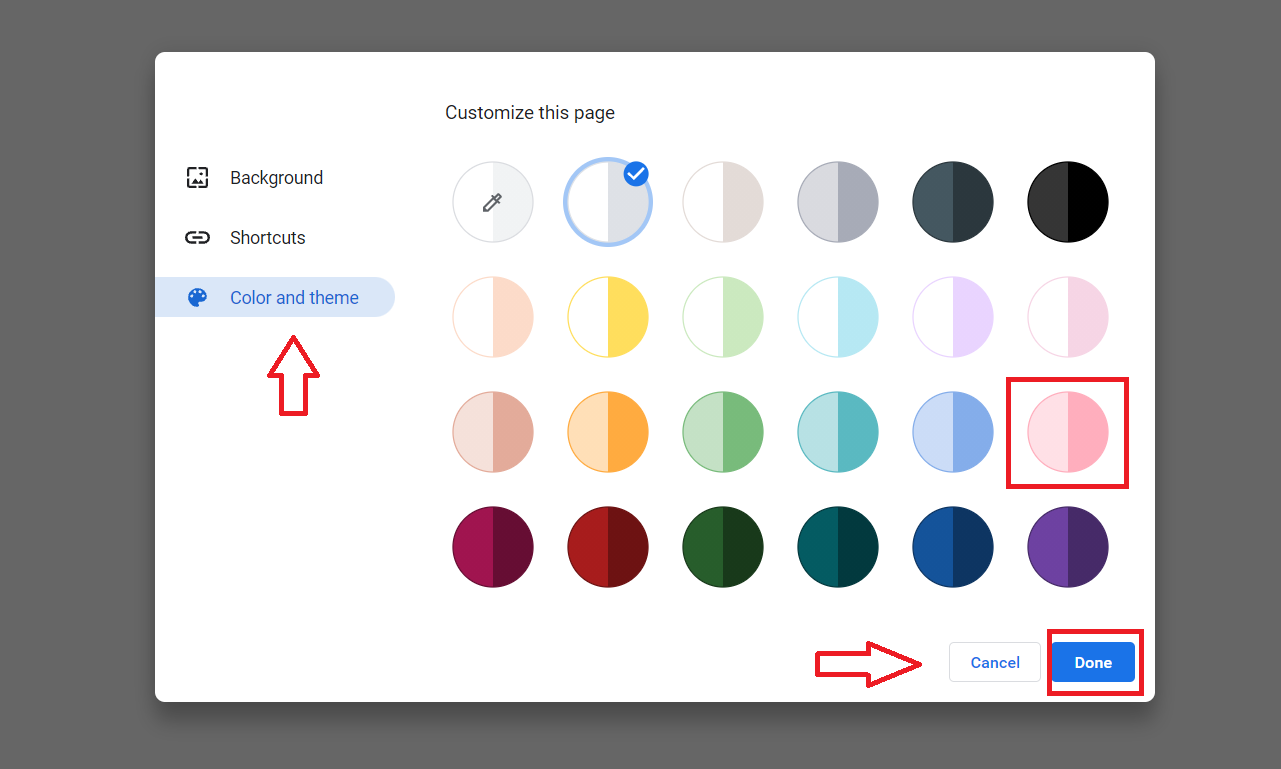Click the Shortcuts link icon
The image size is (1281, 769).
[x=197, y=238]
